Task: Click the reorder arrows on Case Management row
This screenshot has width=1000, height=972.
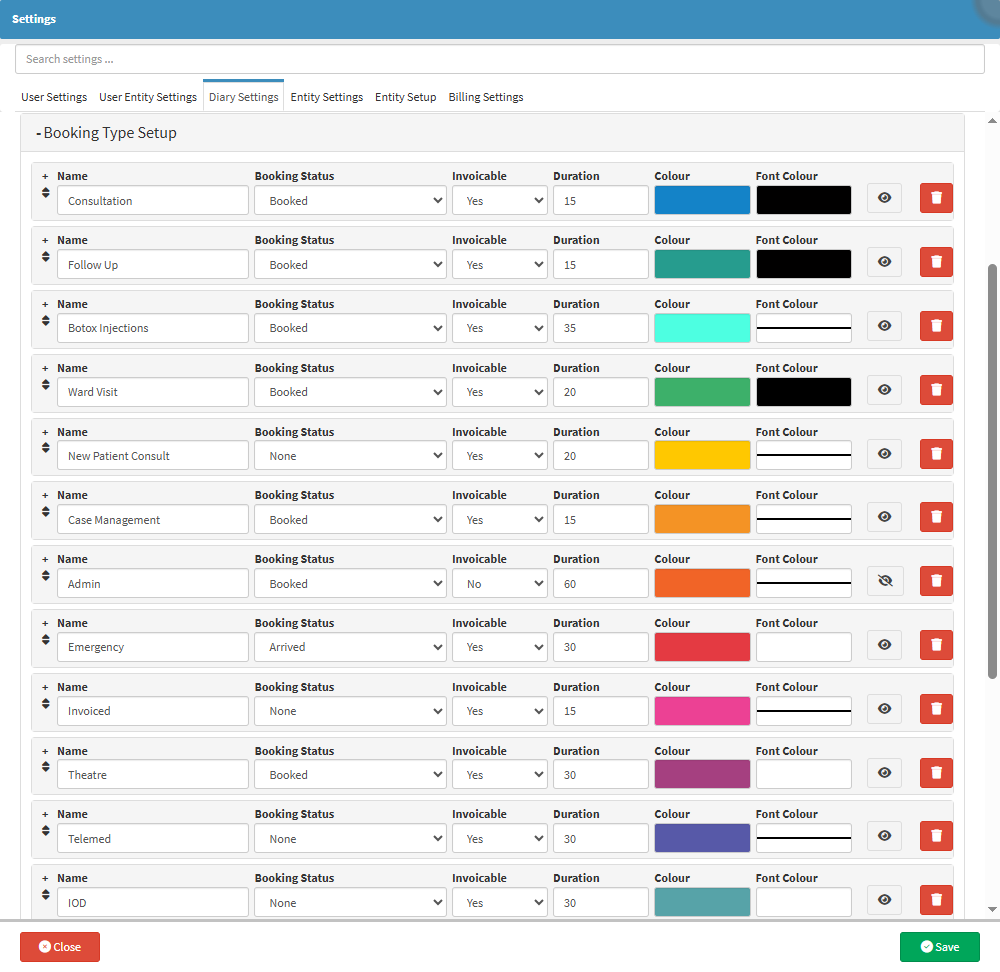Action: (45, 512)
